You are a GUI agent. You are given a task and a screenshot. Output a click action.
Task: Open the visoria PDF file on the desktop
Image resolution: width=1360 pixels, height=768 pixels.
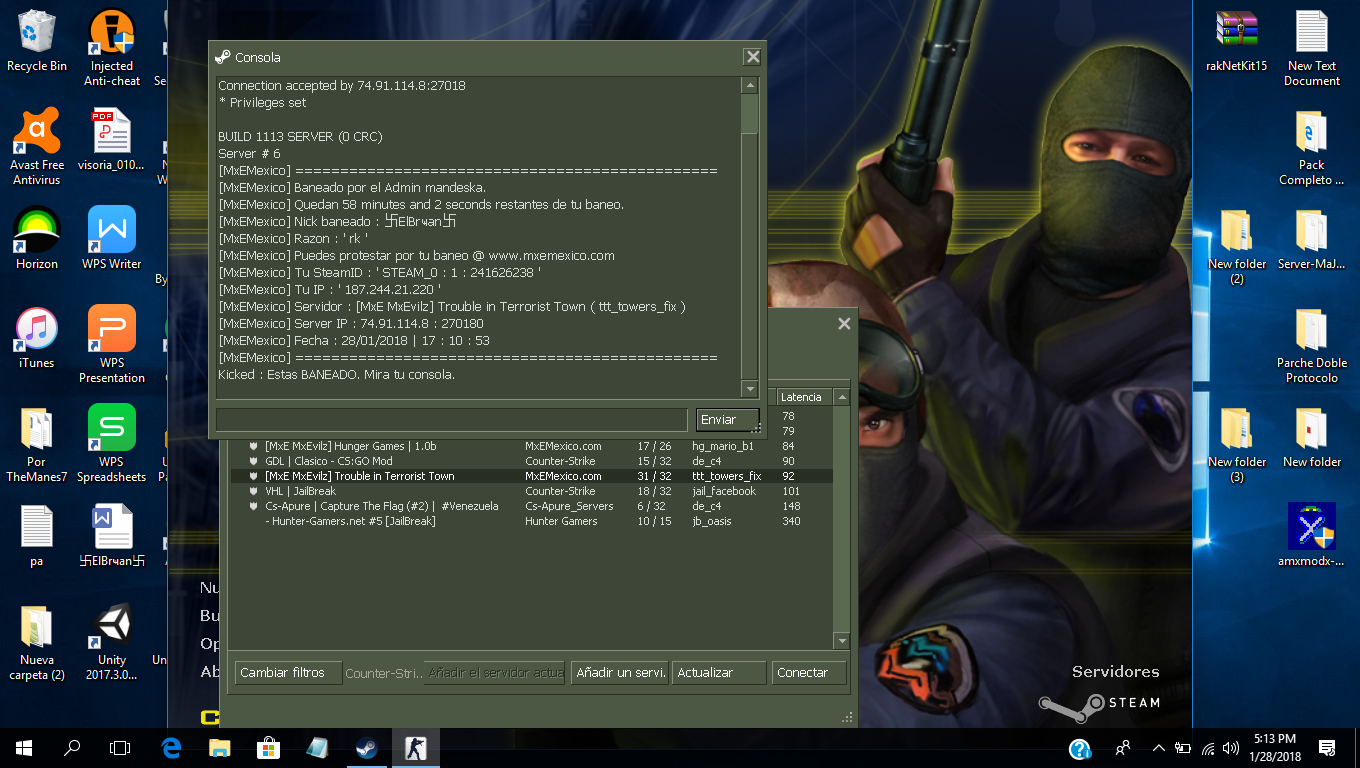112,140
